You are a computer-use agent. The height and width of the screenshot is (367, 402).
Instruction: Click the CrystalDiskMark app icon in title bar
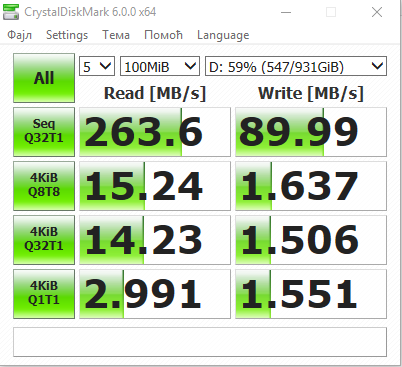pos(11,12)
